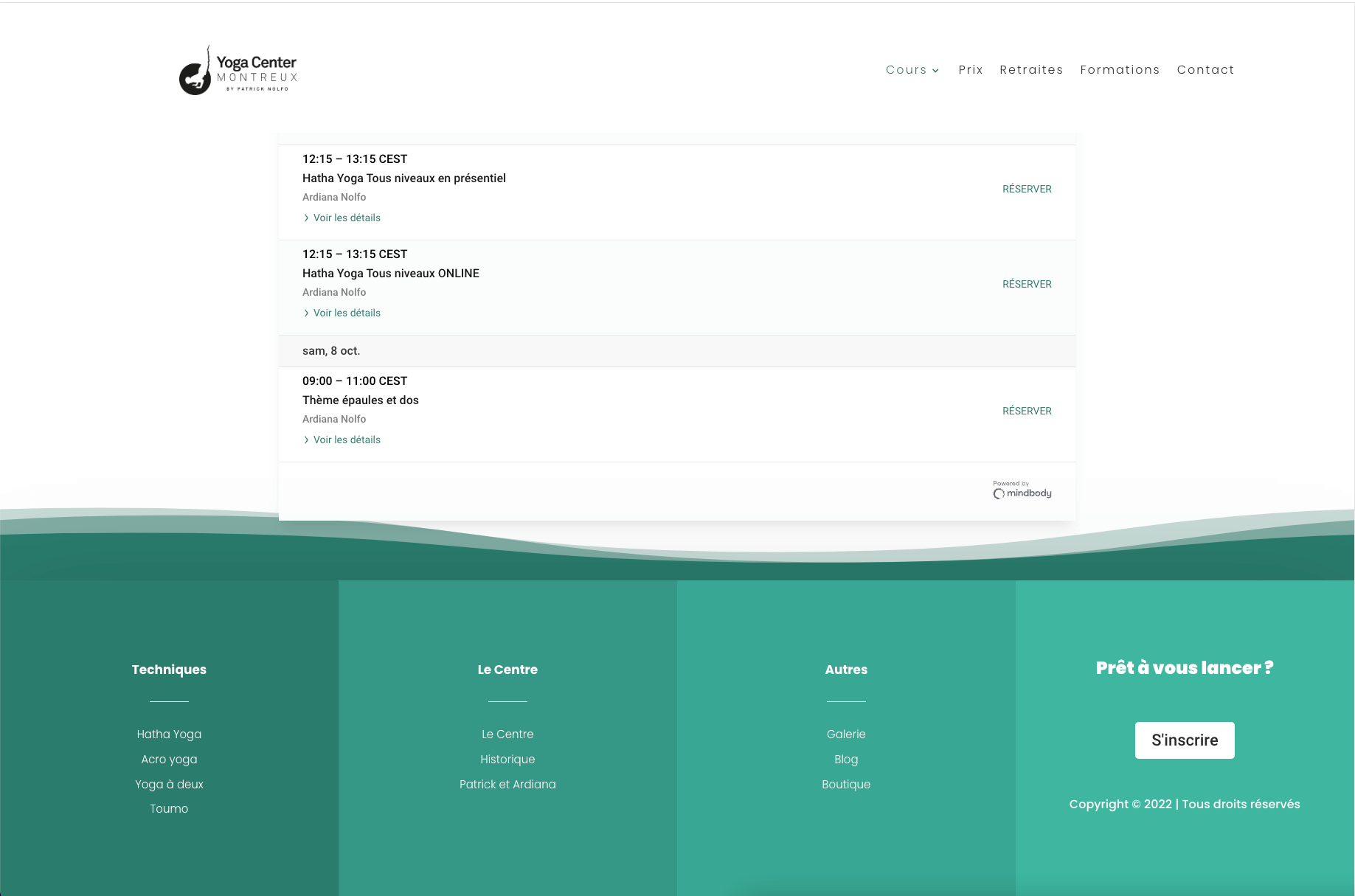Open the Prix menu item
This screenshot has height=896, width=1355.
(x=970, y=70)
